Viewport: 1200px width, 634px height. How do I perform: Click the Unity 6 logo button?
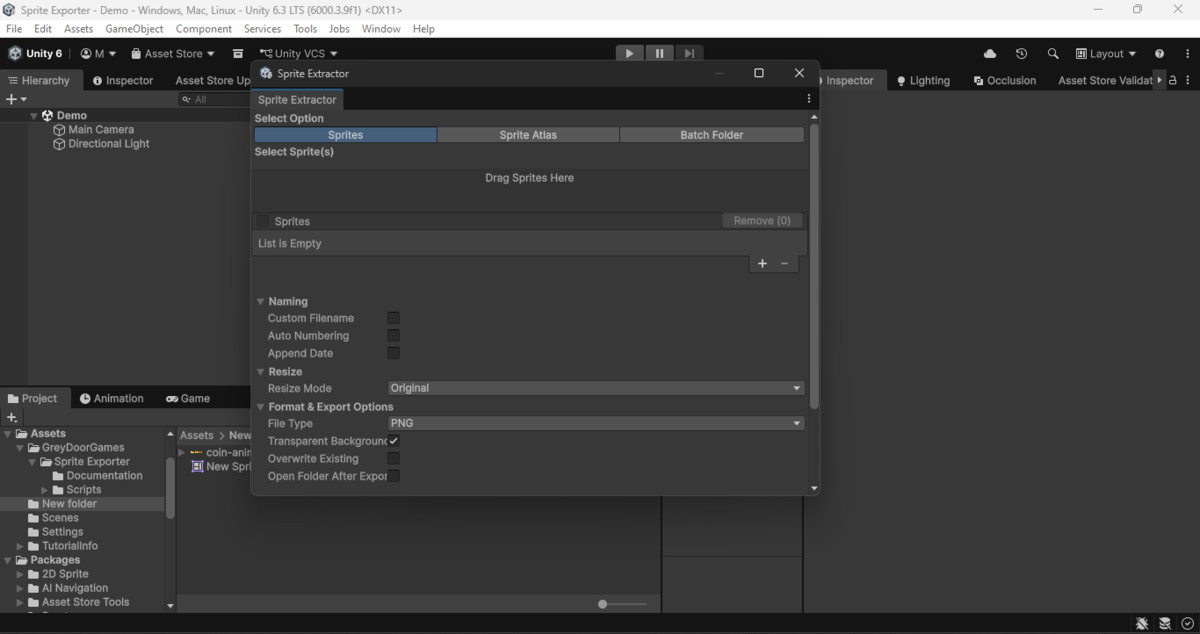click(35, 54)
